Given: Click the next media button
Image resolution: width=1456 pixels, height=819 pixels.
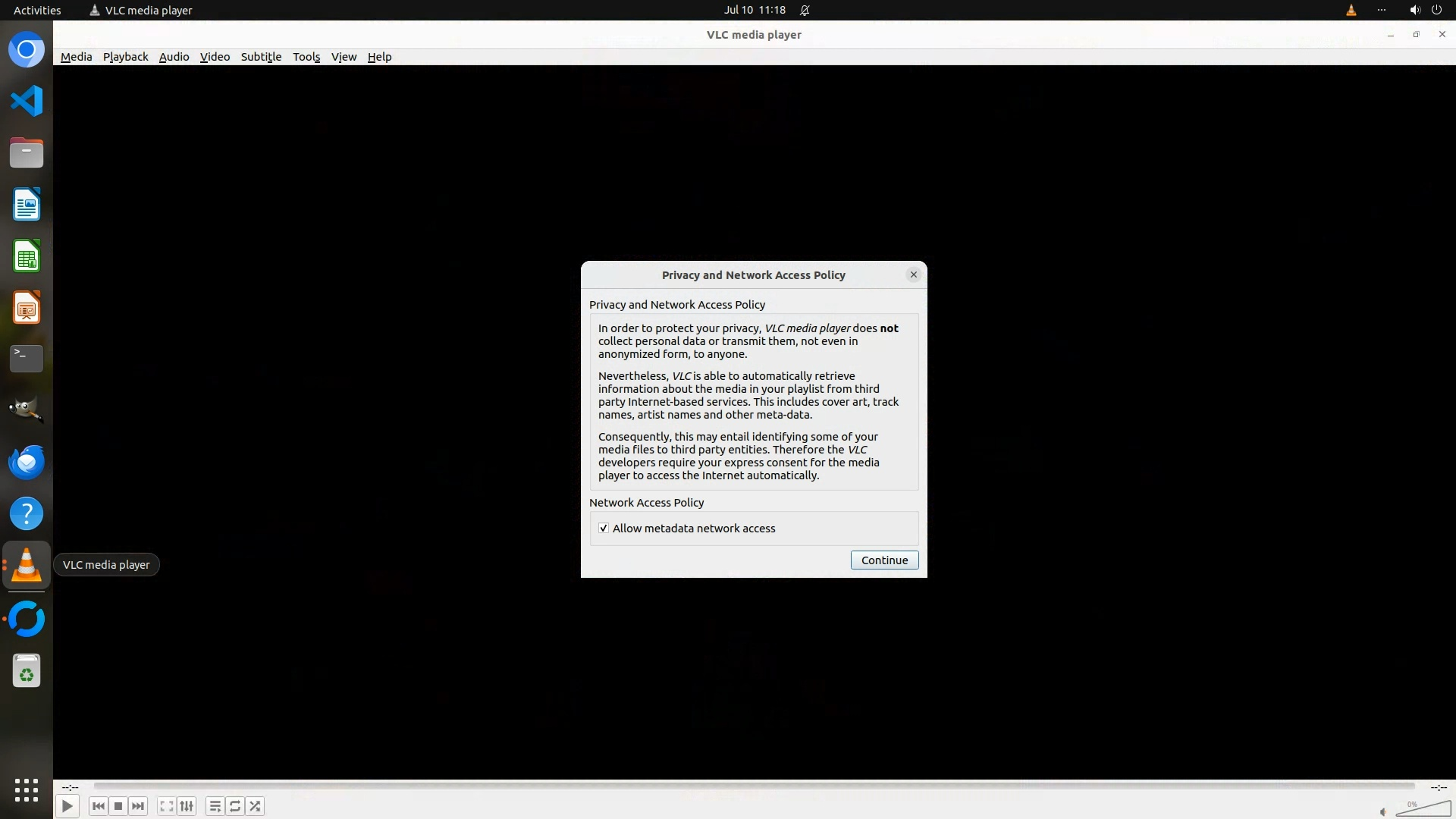Looking at the screenshot, I should pos(138,806).
